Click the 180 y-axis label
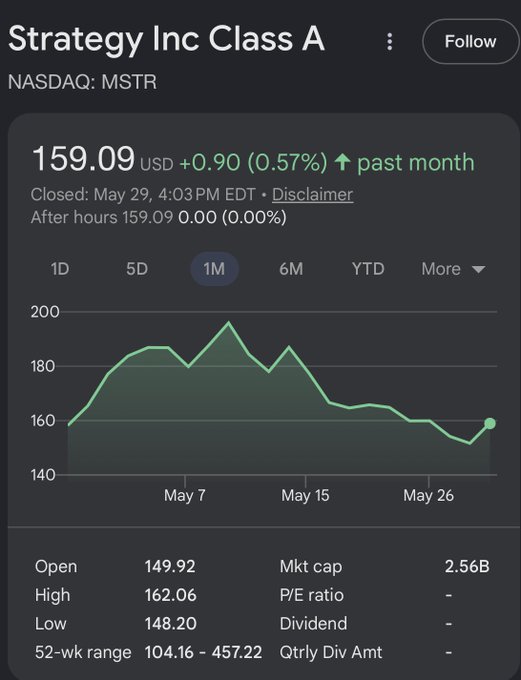Screen dimensions: 521x680 point(43,366)
